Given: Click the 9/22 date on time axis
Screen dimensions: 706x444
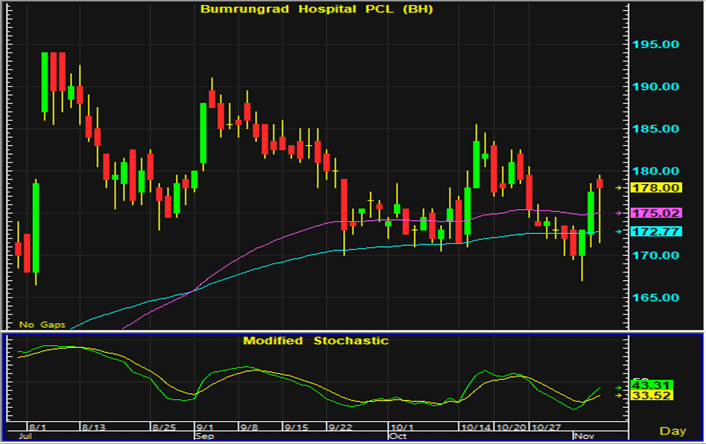Looking at the screenshot, I should pyautogui.click(x=341, y=427).
